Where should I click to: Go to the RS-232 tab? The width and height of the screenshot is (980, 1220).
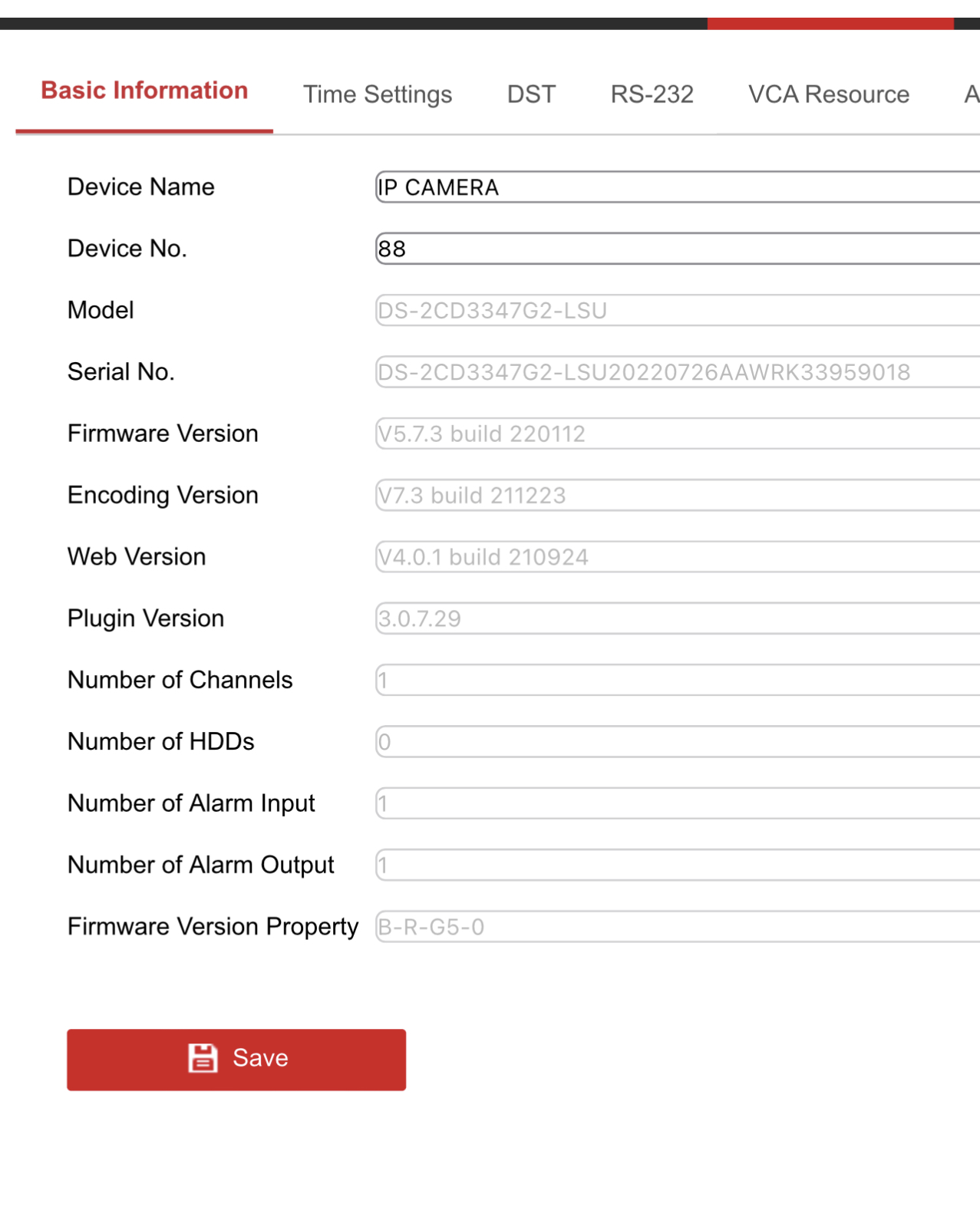coord(652,94)
